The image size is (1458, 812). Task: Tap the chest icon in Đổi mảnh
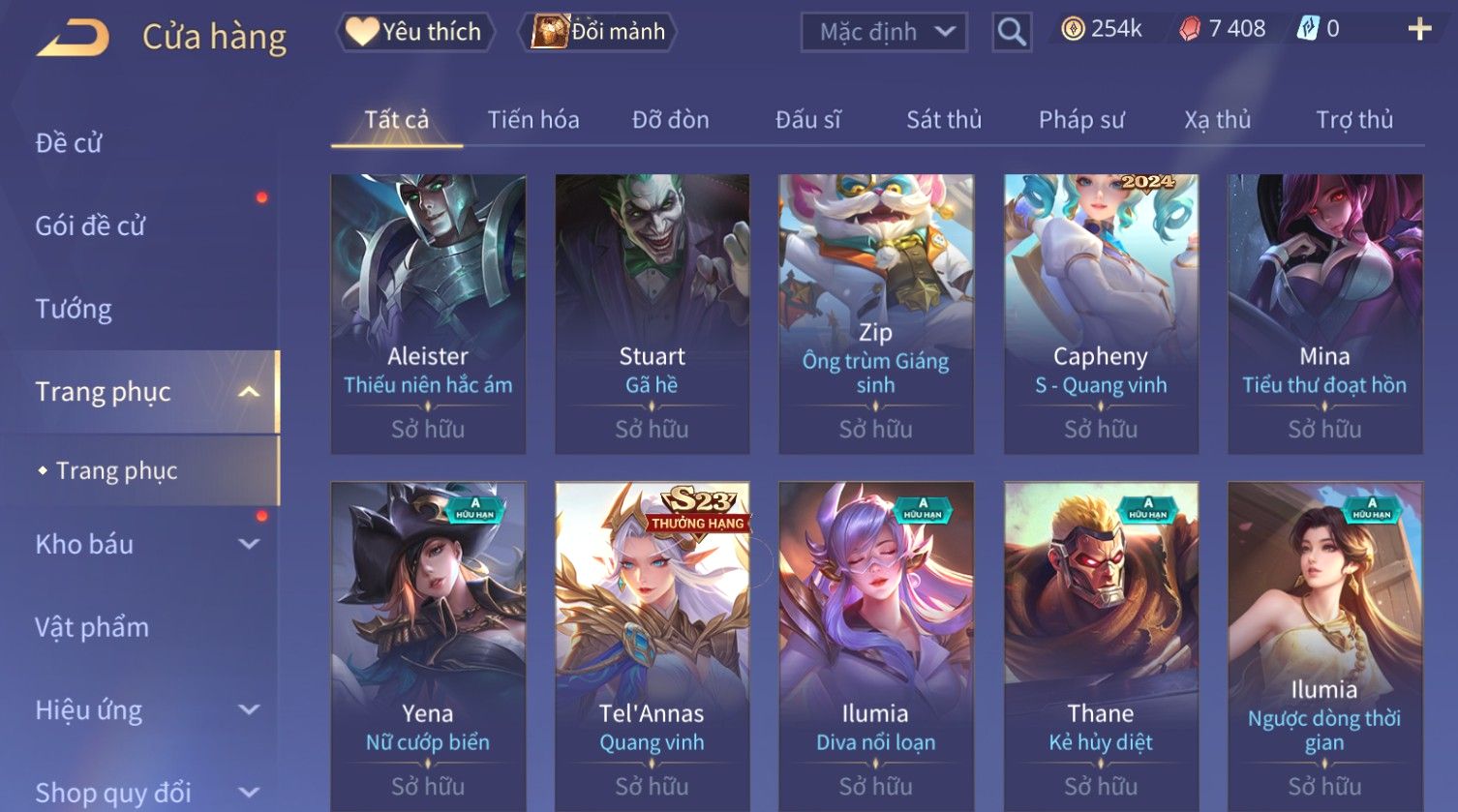[550, 32]
